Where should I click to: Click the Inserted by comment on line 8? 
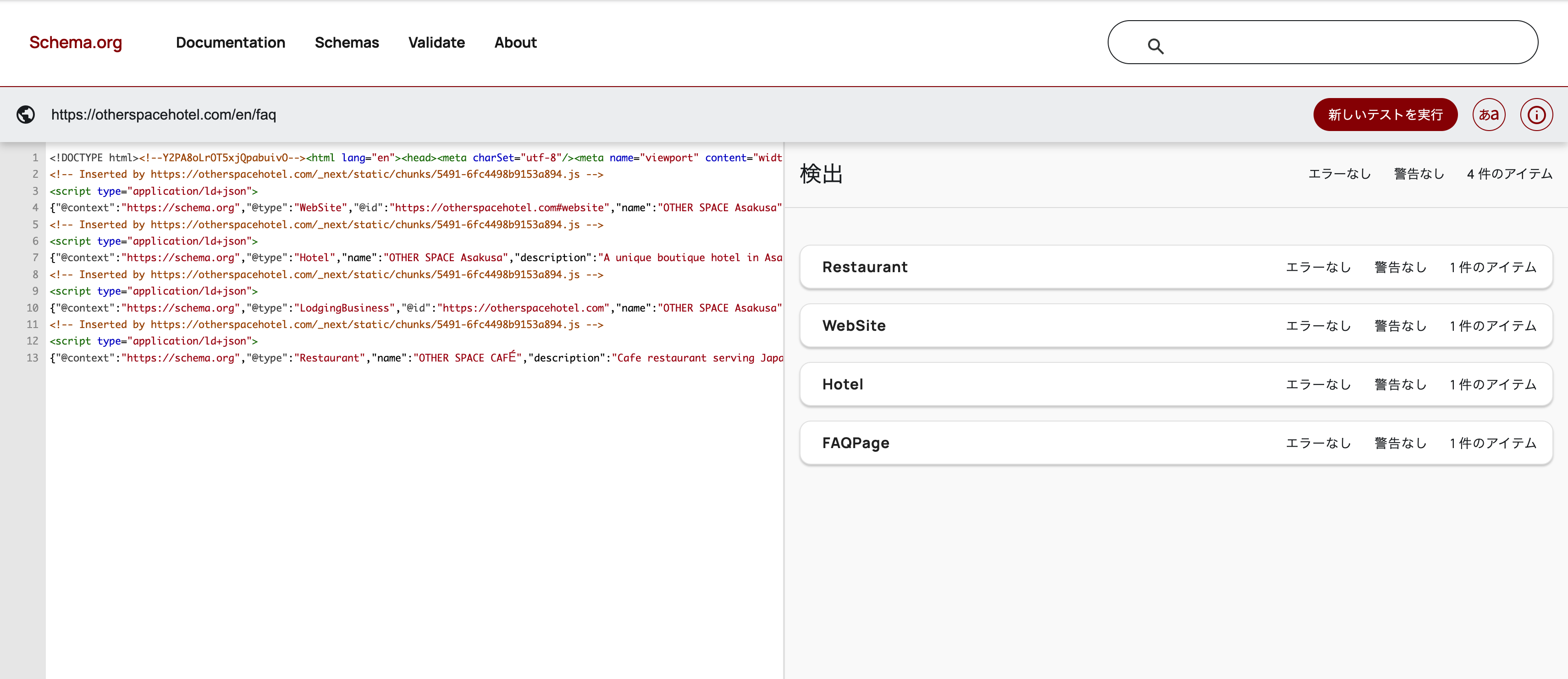(x=326, y=274)
